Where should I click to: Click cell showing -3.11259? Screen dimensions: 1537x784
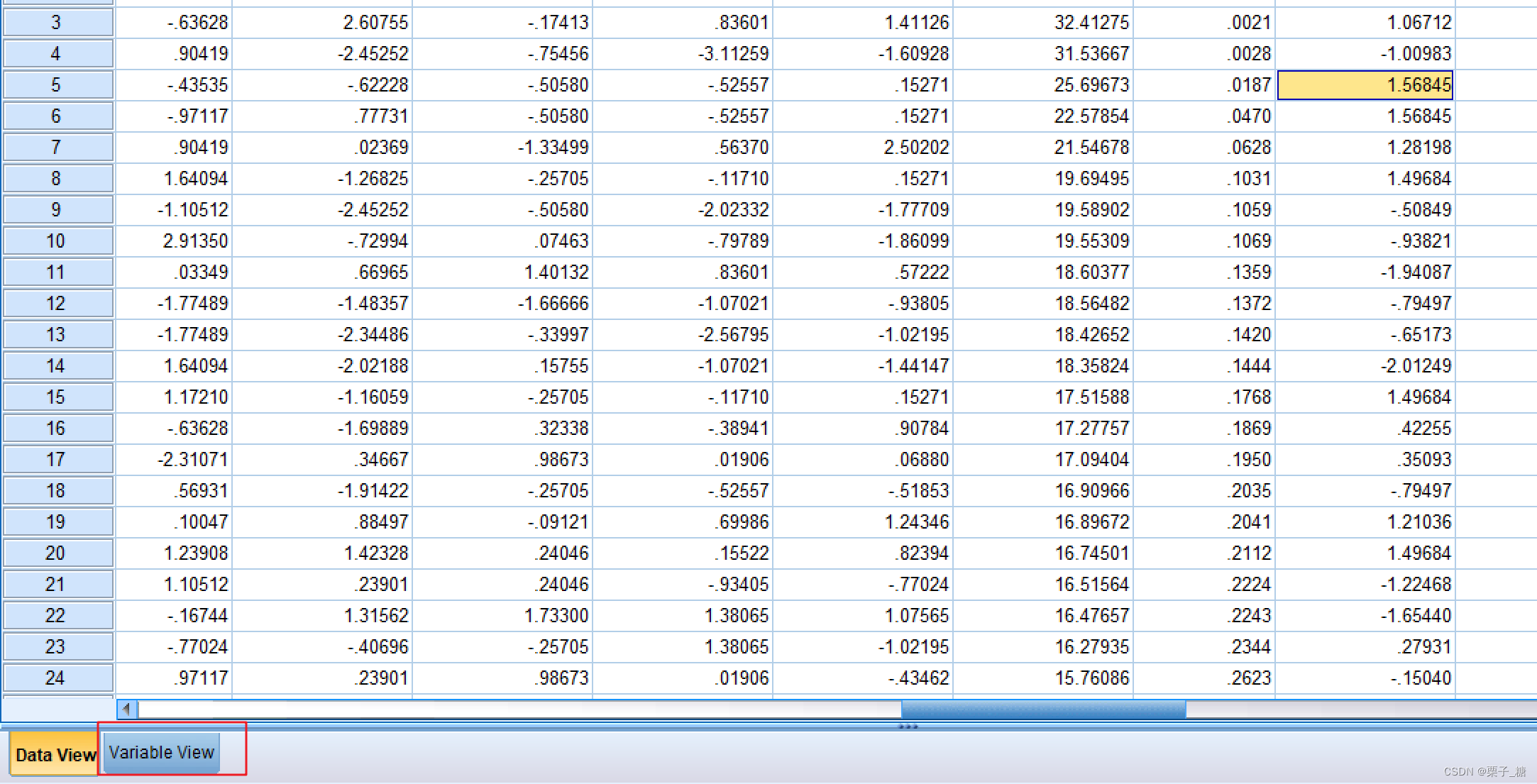pos(683,54)
